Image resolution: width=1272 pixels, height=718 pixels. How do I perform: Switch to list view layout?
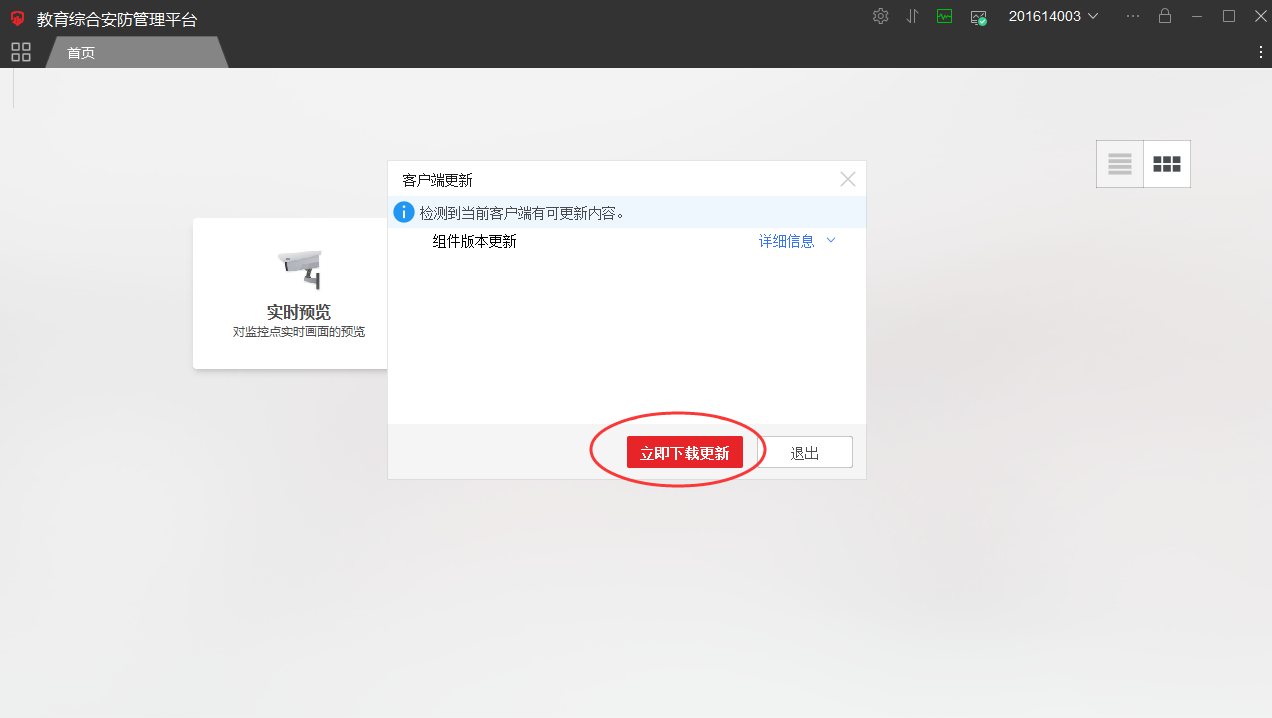1120,164
